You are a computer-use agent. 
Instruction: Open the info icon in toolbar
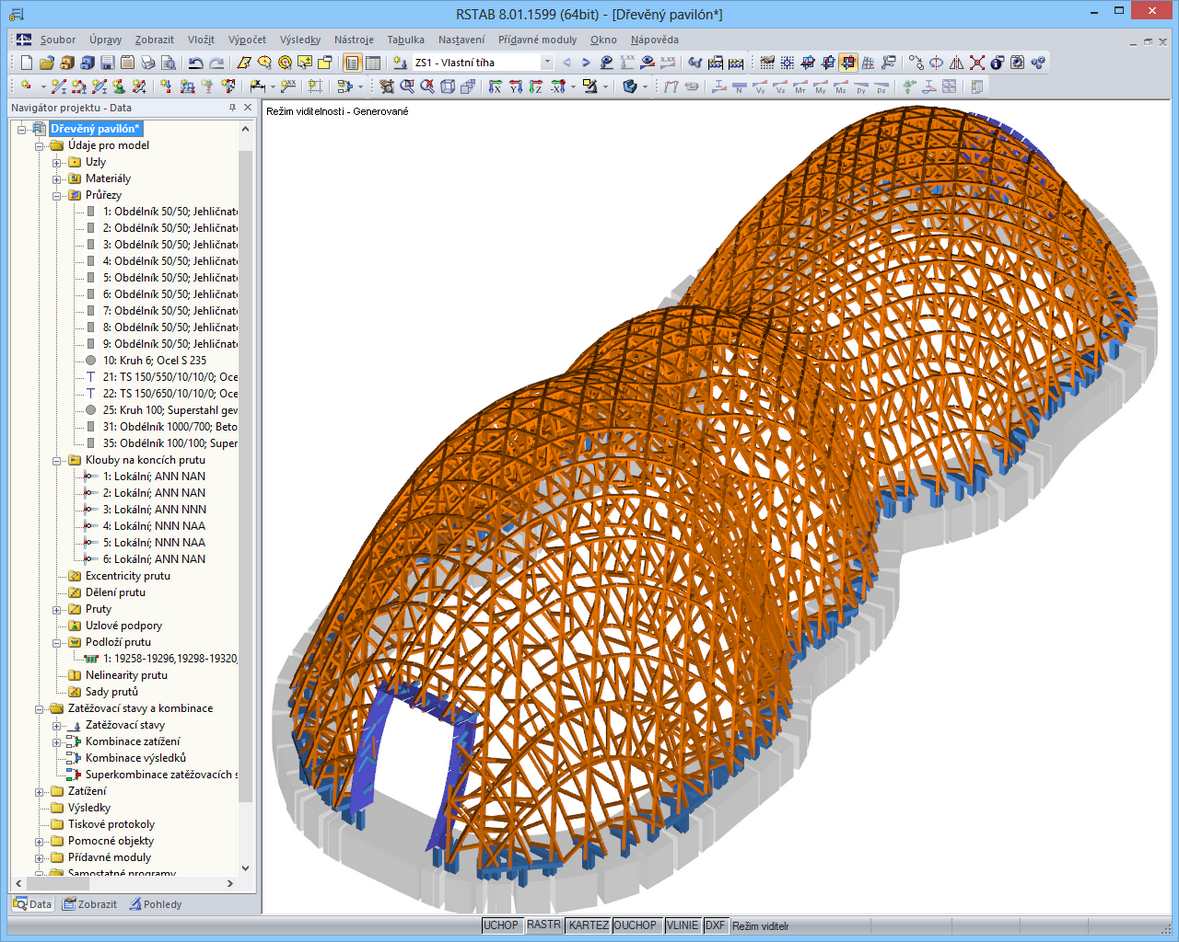click(x=997, y=62)
